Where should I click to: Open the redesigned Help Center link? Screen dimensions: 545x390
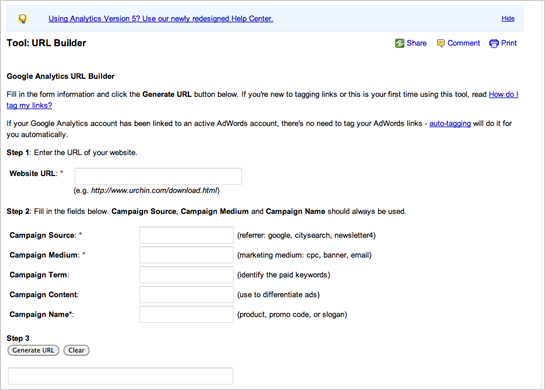click(x=161, y=19)
